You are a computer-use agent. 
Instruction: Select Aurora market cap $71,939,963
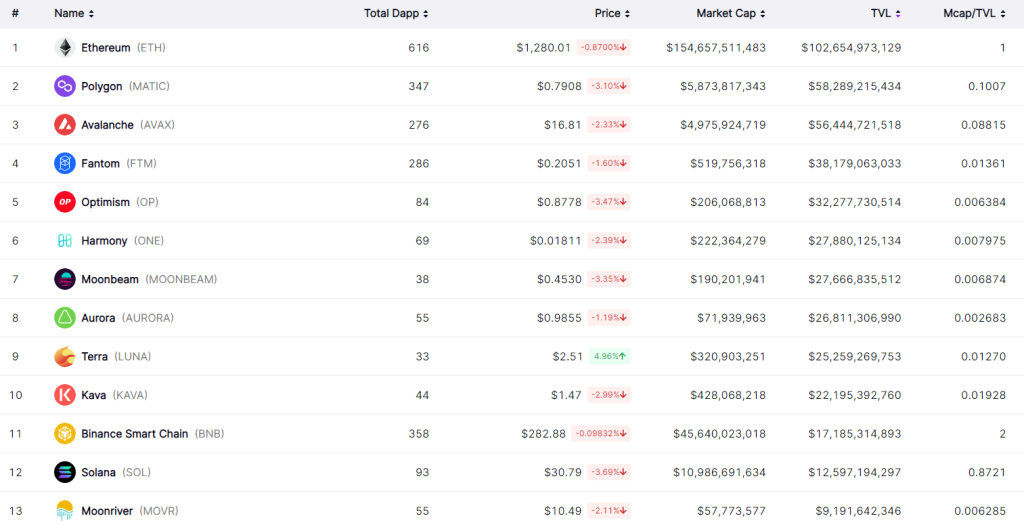pyautogui.click(x=732, y=317)
